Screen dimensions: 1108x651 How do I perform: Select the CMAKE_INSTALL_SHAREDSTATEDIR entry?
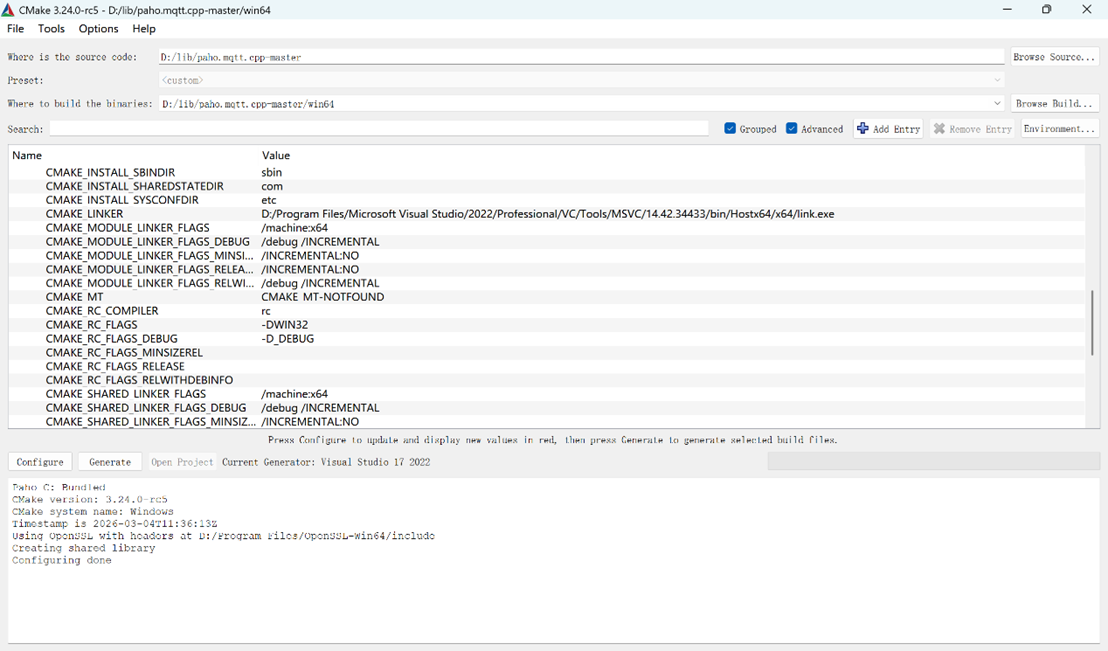134,187
